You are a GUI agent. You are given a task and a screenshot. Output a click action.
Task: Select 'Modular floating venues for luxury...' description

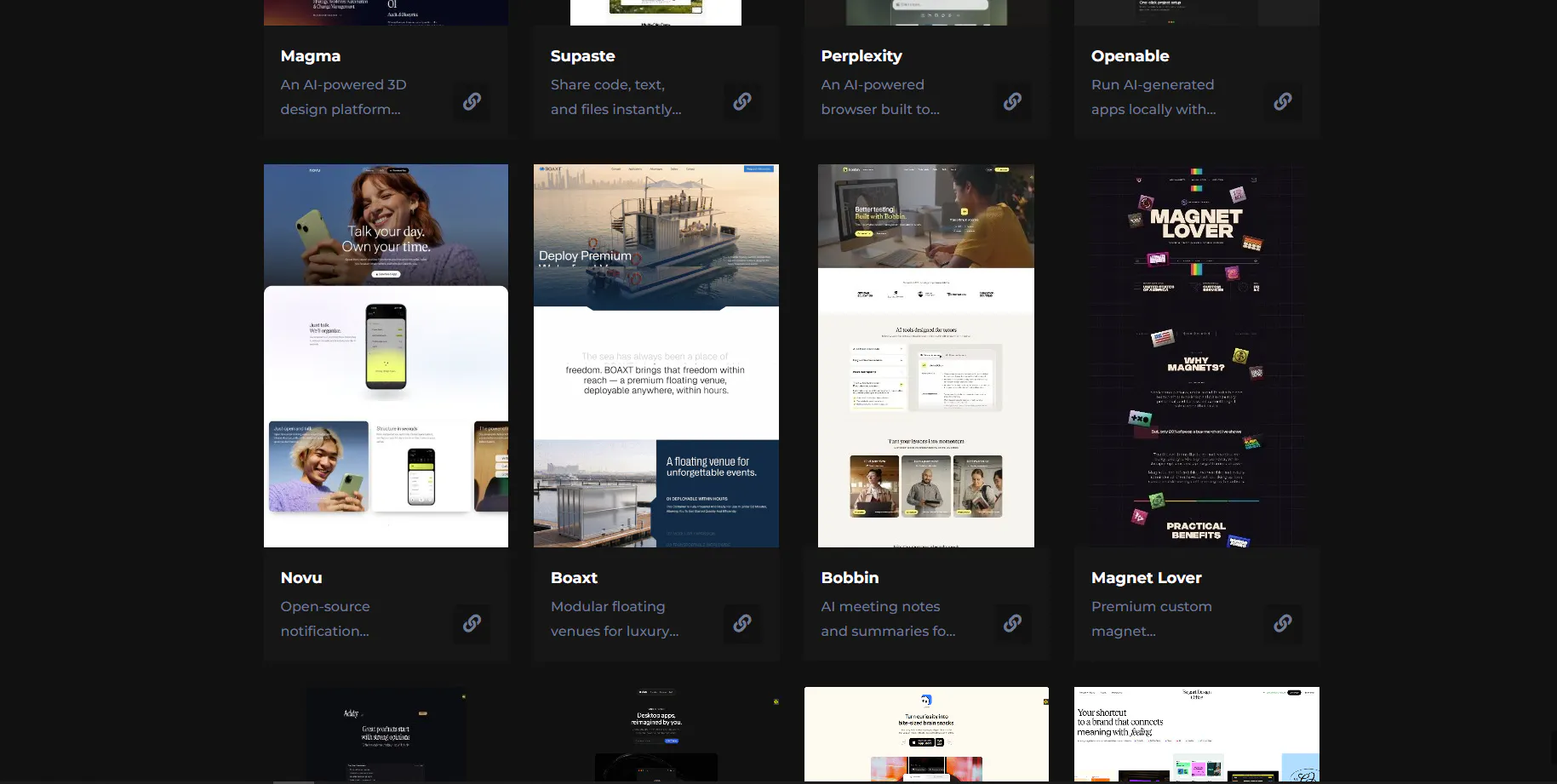click(615, 619)
